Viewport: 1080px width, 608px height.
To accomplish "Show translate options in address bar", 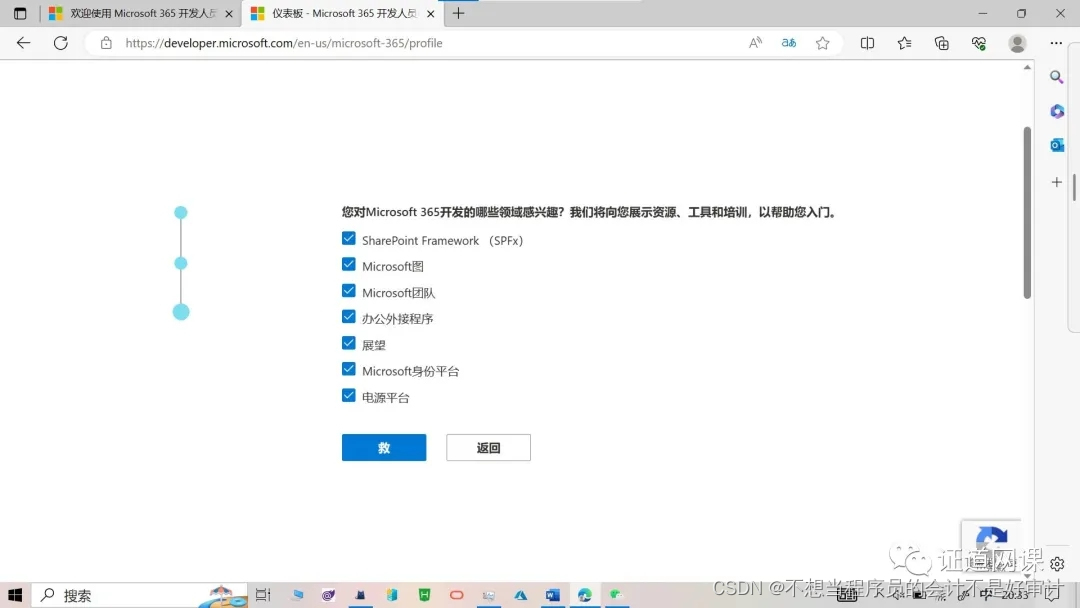I will [x=789, y=43].
